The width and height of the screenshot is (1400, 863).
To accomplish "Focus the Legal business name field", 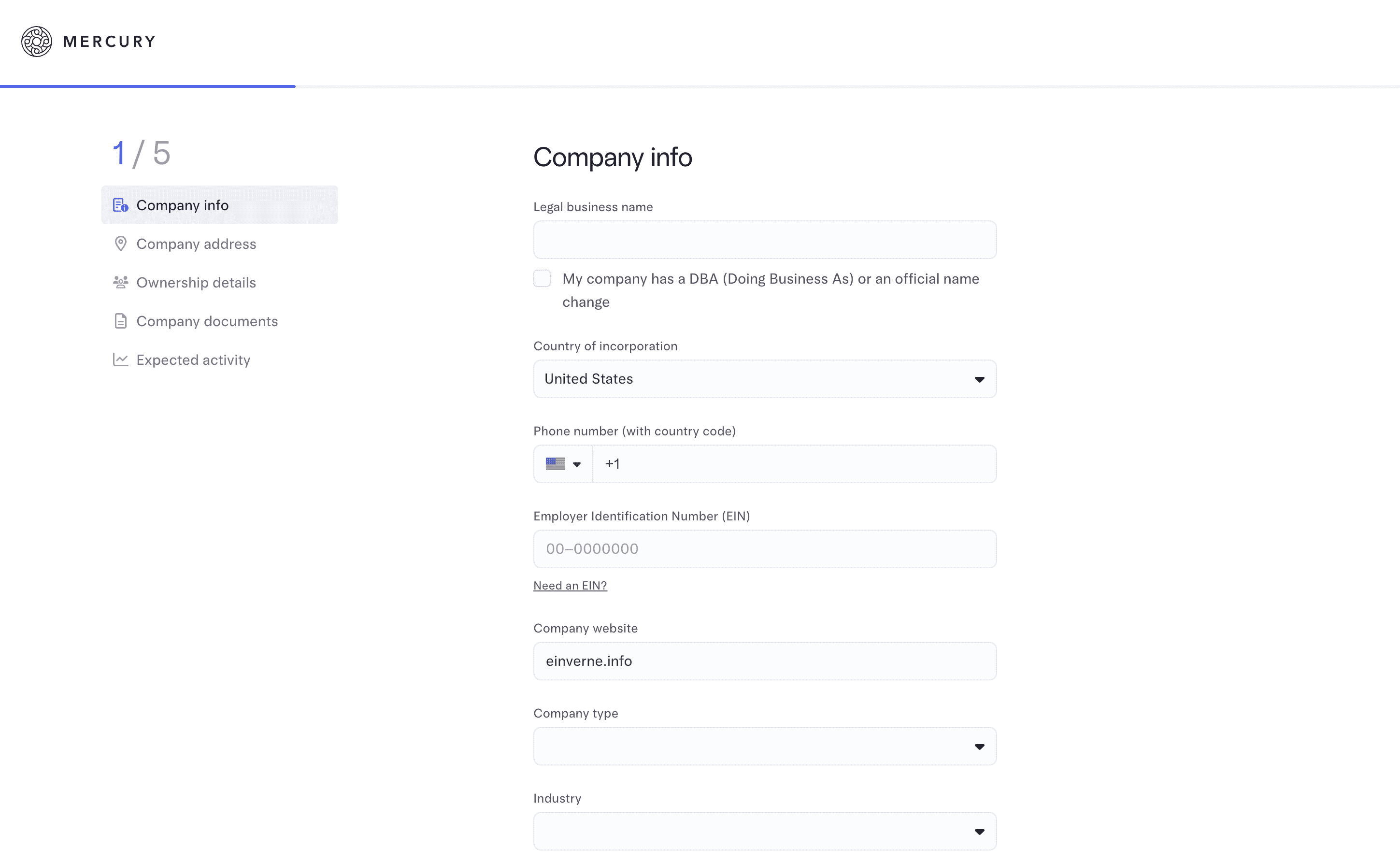I will click(x=764, y=240).
